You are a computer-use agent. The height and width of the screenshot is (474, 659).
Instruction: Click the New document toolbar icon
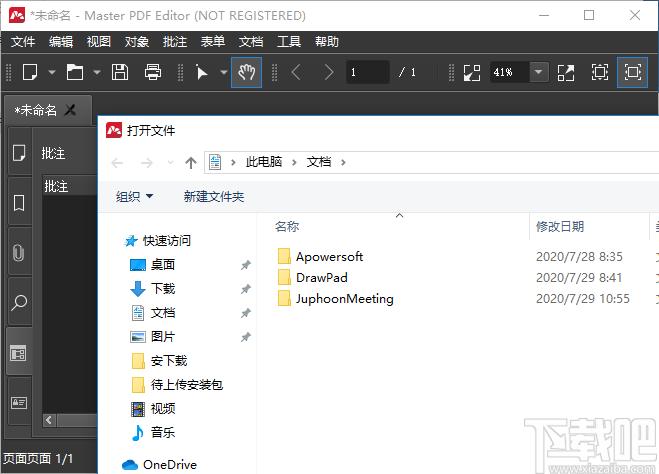[x=30, y=72]
